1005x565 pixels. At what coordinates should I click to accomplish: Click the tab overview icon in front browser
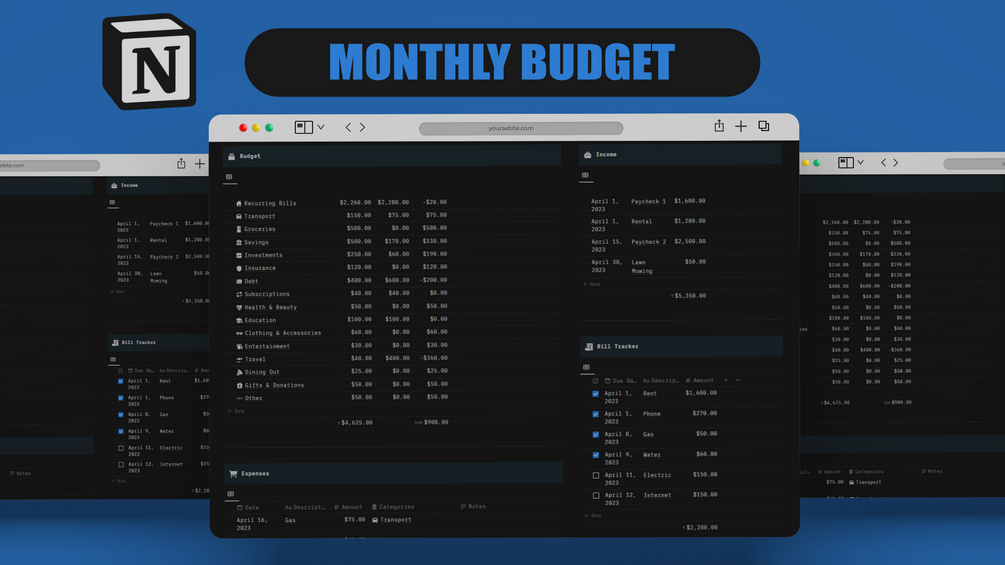763,126
